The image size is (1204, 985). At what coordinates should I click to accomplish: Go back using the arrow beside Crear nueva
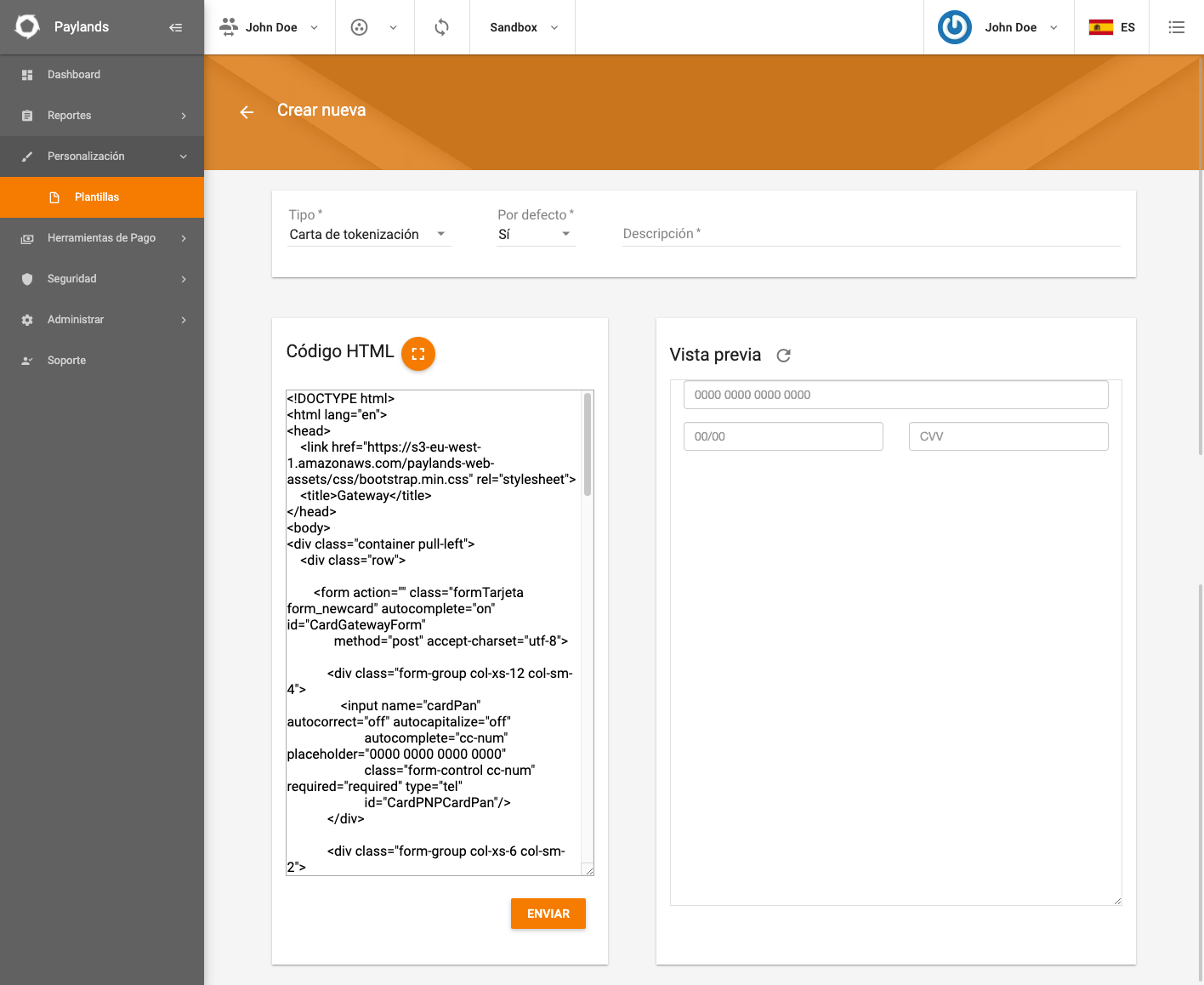(x=247, y=111)
